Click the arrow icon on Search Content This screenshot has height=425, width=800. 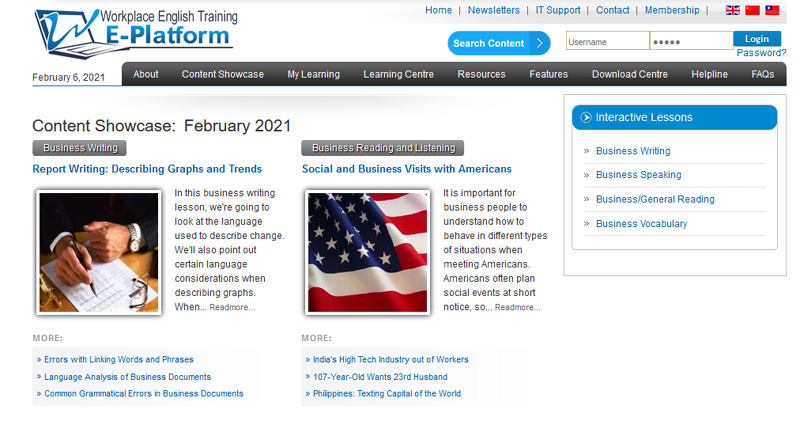540,43
